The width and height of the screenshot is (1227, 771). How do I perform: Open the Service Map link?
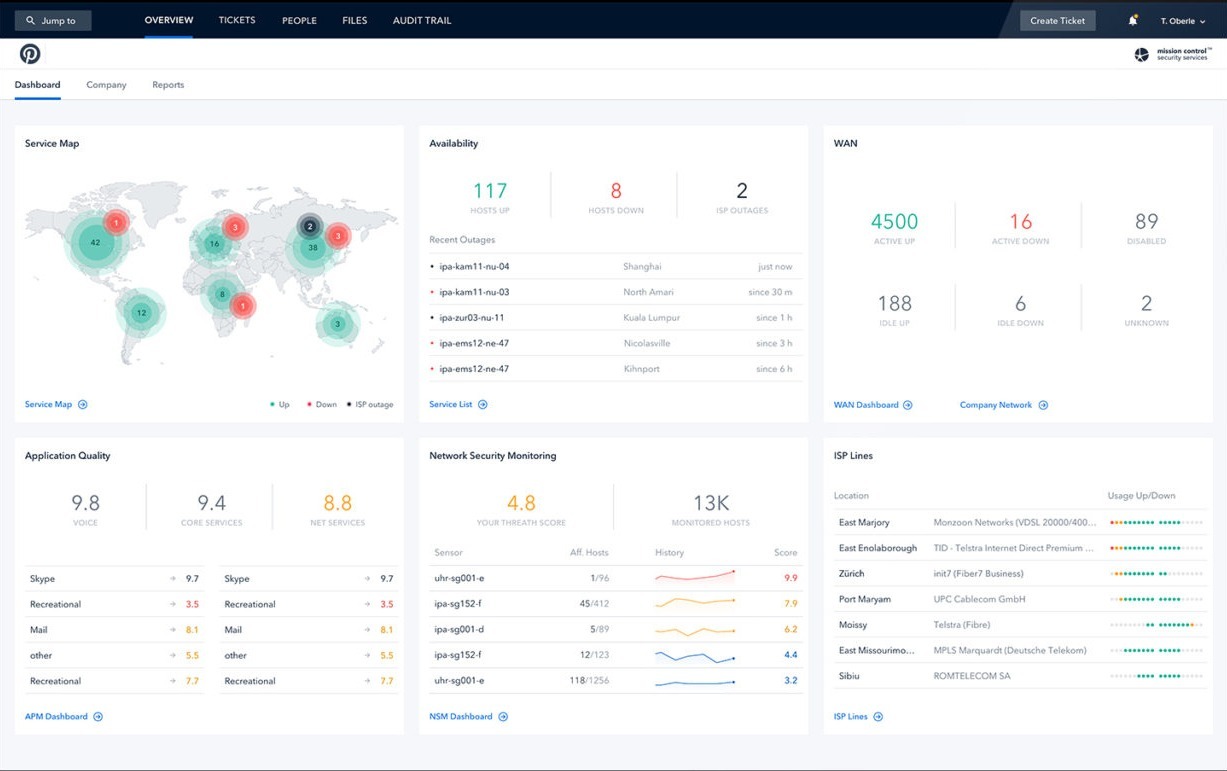tap(48, 405)
